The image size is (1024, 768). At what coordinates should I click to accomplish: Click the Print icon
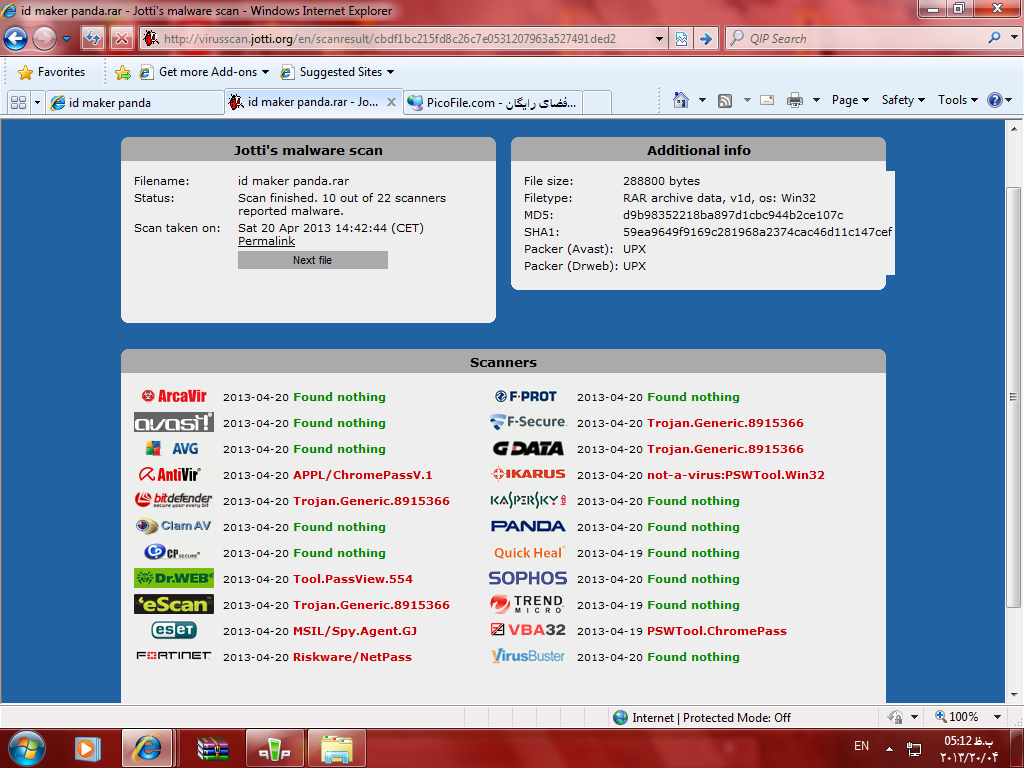pyautogui.click(x=795, y=100)
